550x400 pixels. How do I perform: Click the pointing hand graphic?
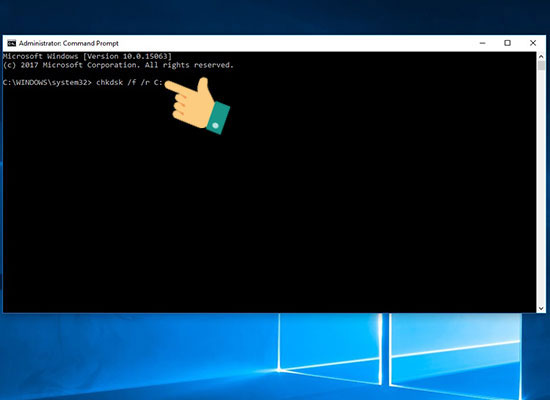(x=197, y=105)
